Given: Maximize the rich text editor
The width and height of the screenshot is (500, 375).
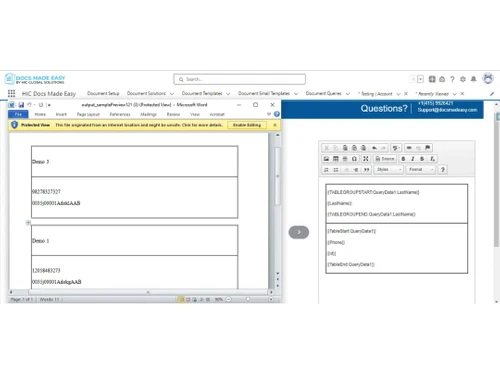Looking at the screenshot, I should point(366,159).
